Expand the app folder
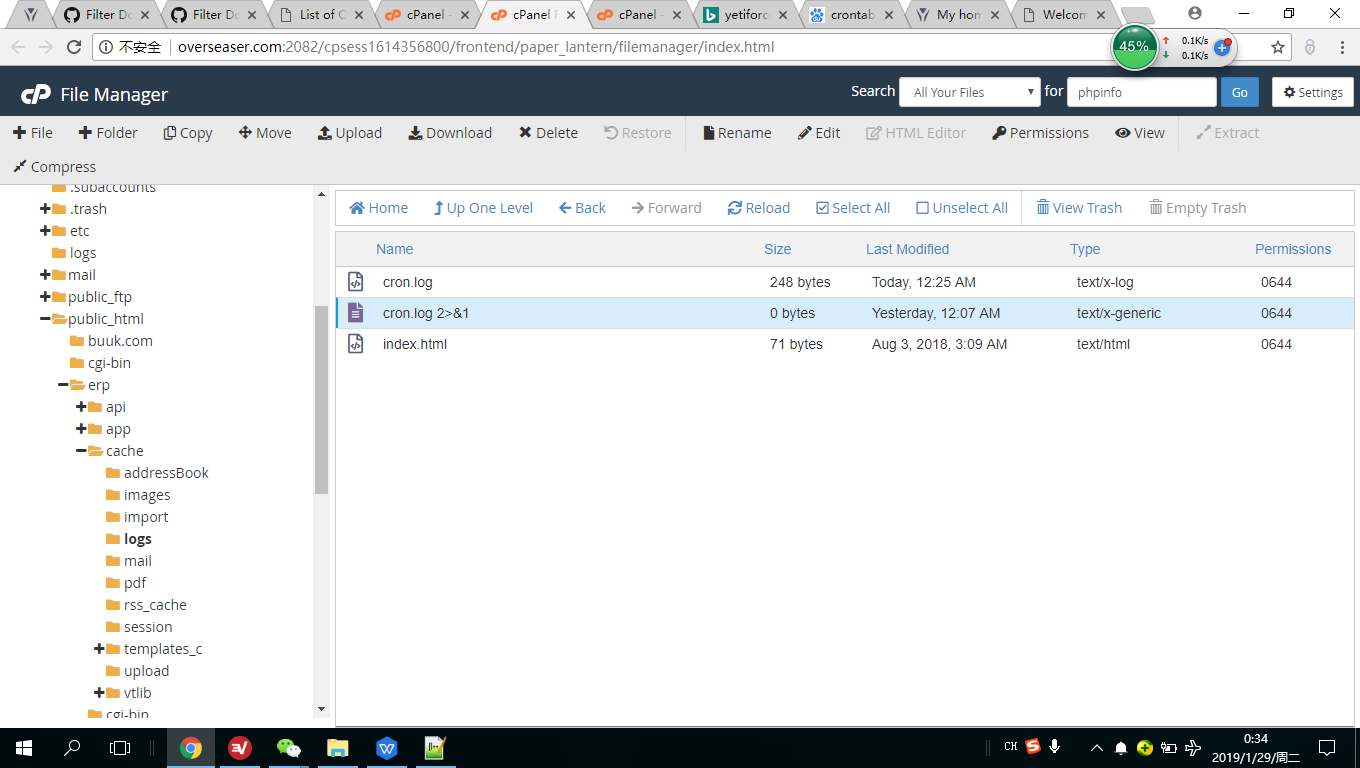The height and width of the screenshot is (768, 1360). (81, 429)
